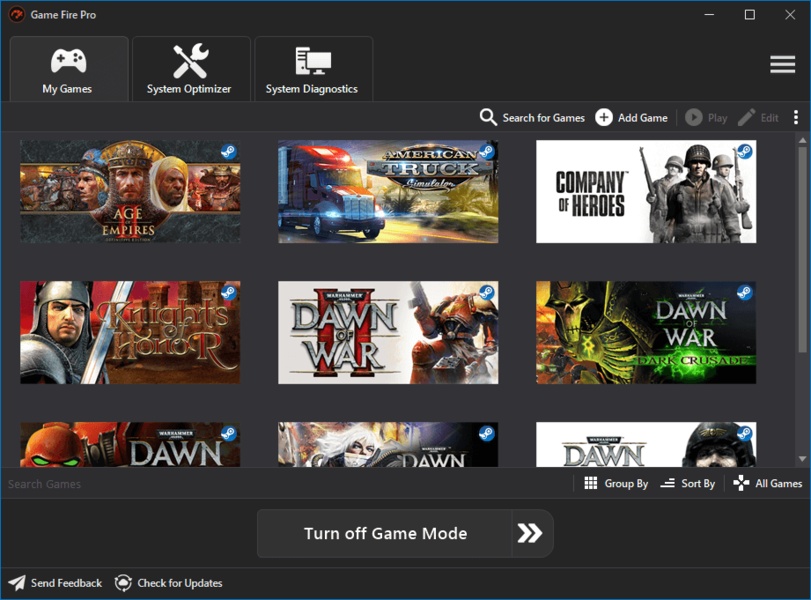
Task: Click Steam badge on American Truck Simulator
Action: [x=487, y=152]
